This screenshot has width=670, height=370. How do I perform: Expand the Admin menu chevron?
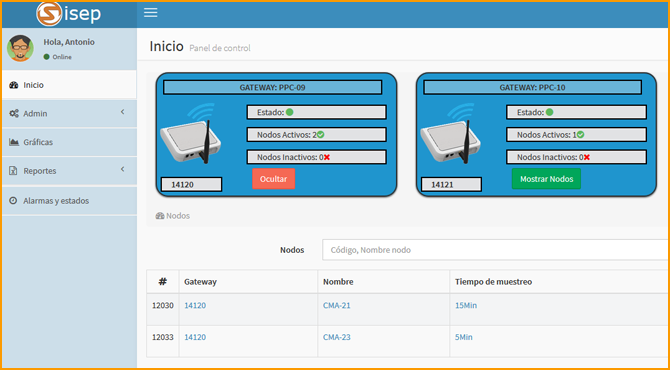(x=123, y=112)
